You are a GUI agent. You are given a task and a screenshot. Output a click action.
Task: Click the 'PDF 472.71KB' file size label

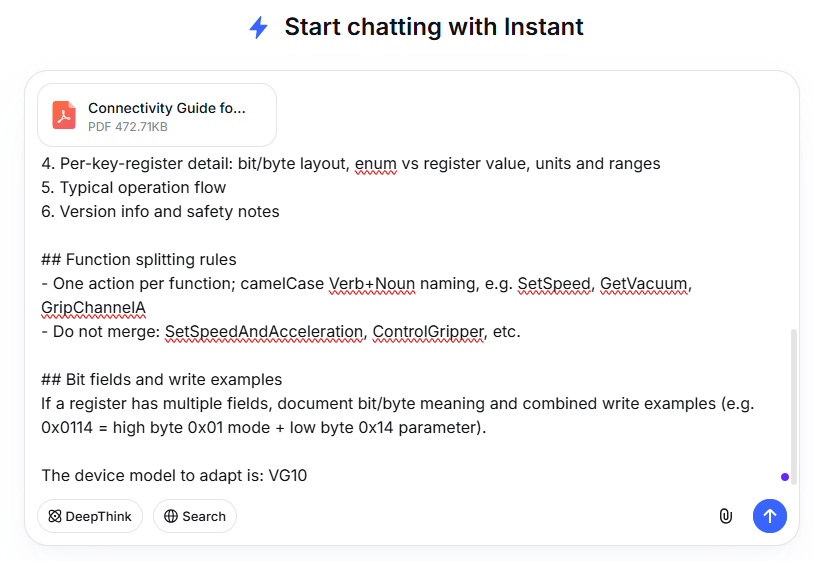click(x=128, y=127)
